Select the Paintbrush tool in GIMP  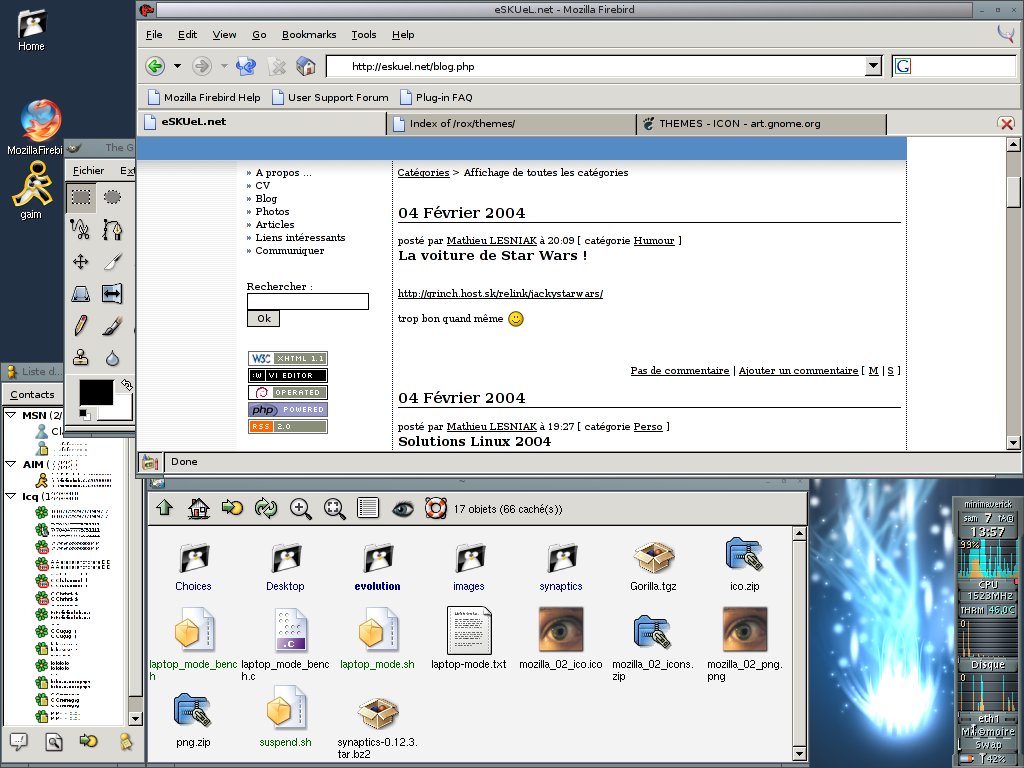coord(112,325)
